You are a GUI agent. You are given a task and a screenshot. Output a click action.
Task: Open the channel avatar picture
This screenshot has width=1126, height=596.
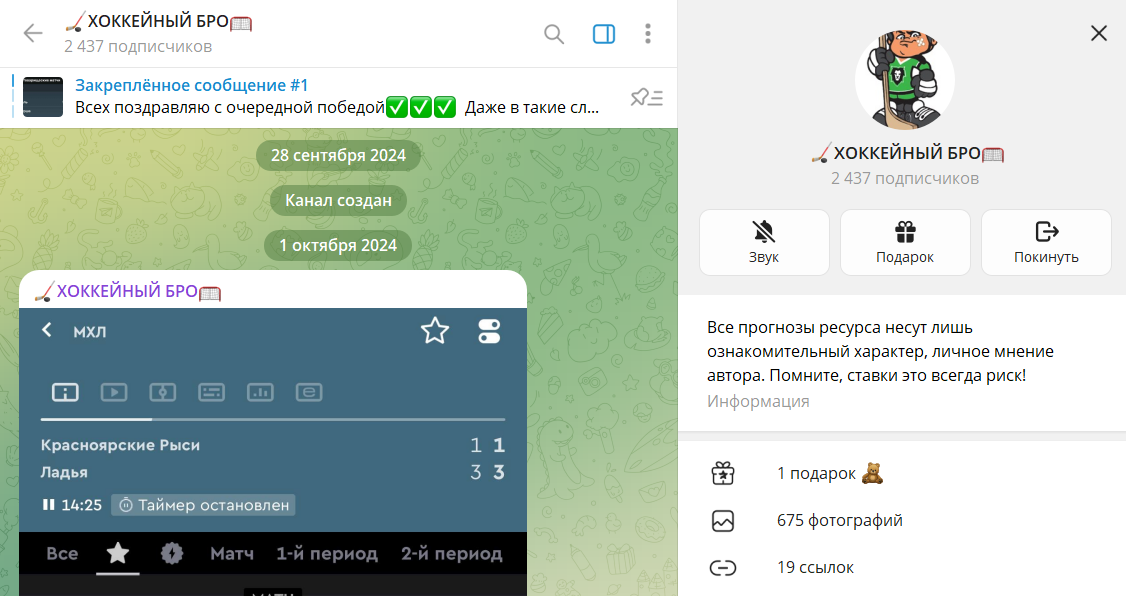point(905,80)
